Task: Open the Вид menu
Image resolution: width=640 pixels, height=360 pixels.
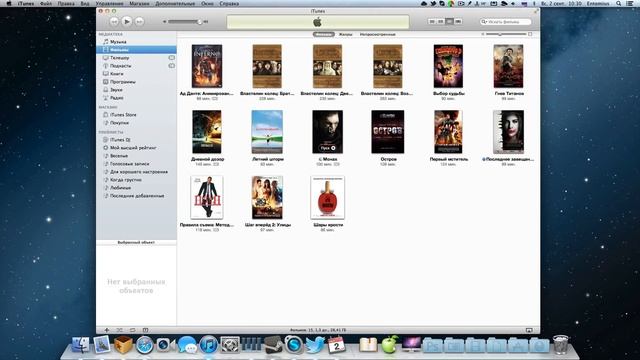Action: coord(84,4)
